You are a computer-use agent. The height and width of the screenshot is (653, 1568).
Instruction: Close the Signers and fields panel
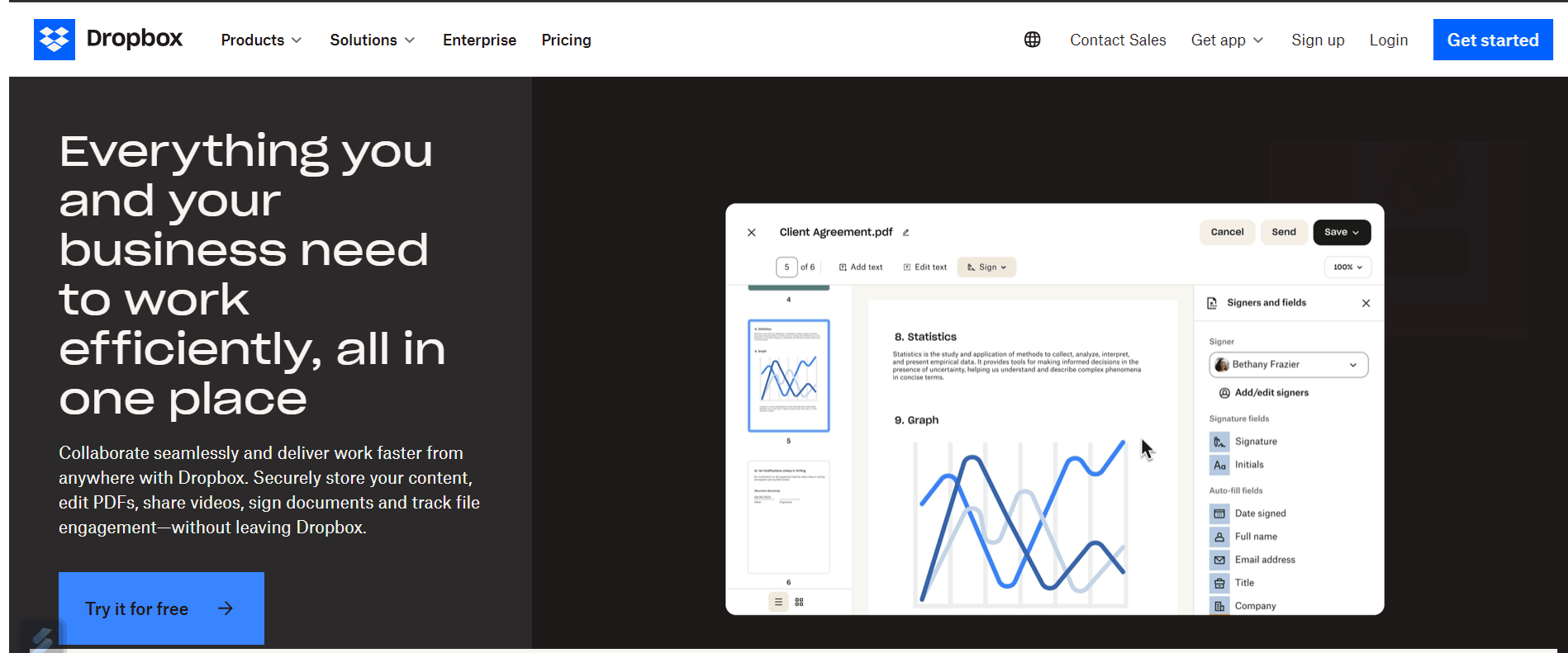pos(1366,303)
